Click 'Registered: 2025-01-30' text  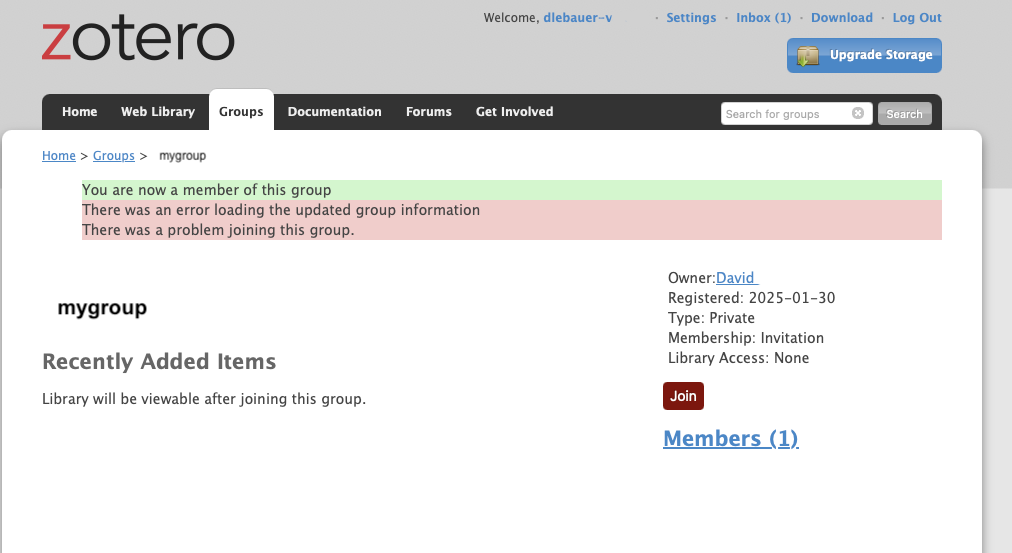coord(751,297)
